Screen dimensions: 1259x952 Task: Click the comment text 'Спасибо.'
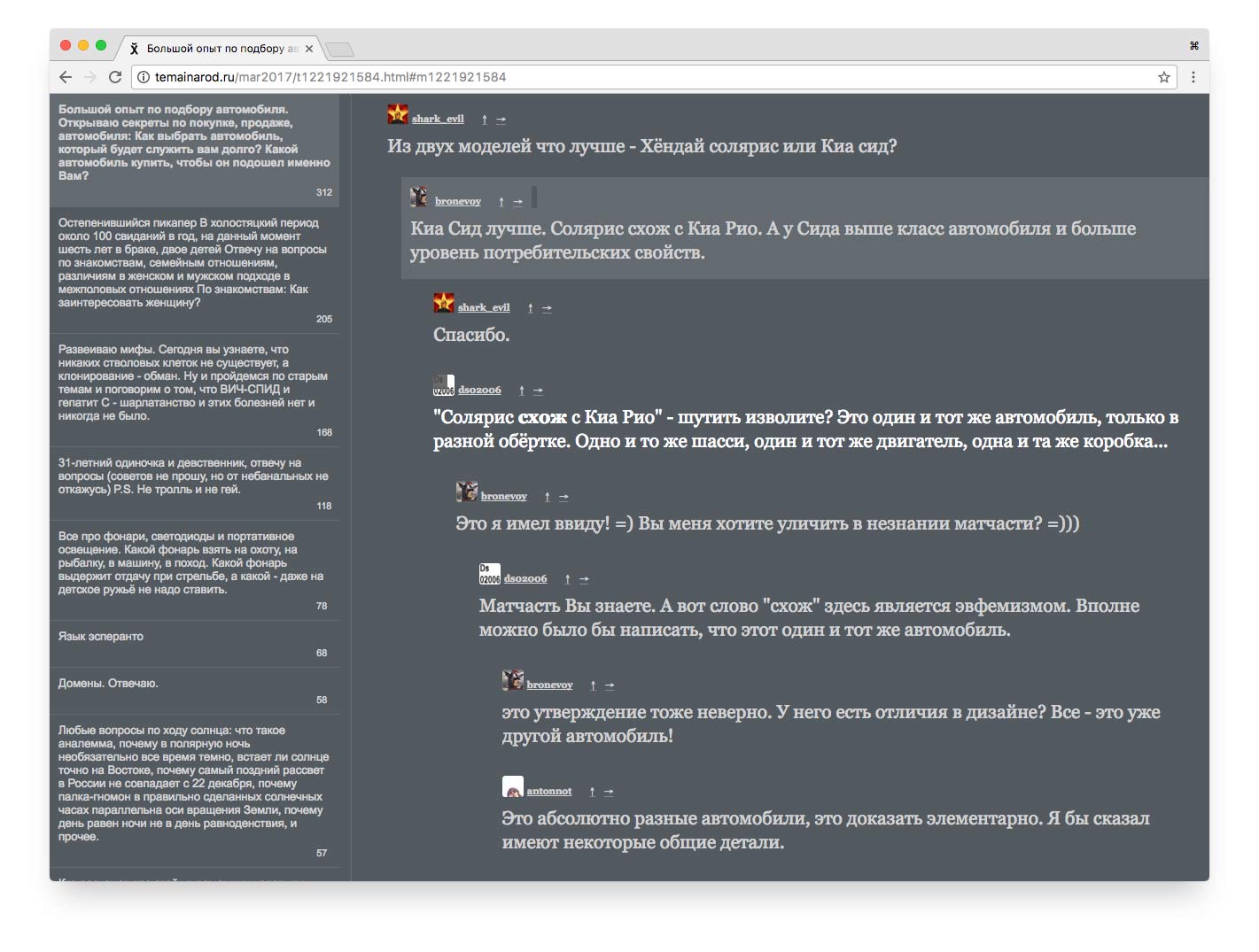tap(471, 335)
